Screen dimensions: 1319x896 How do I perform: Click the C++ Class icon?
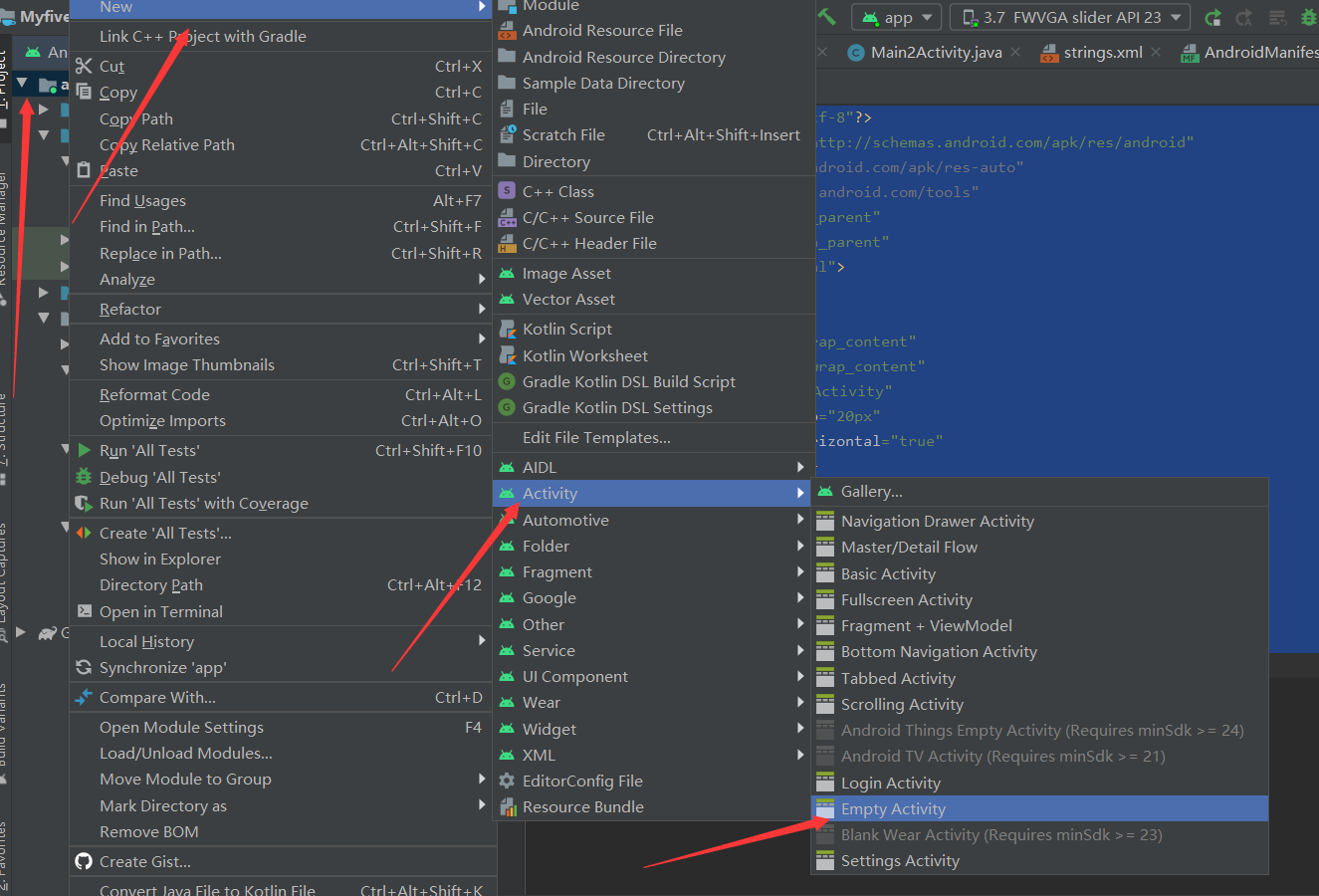click(507, 191)
